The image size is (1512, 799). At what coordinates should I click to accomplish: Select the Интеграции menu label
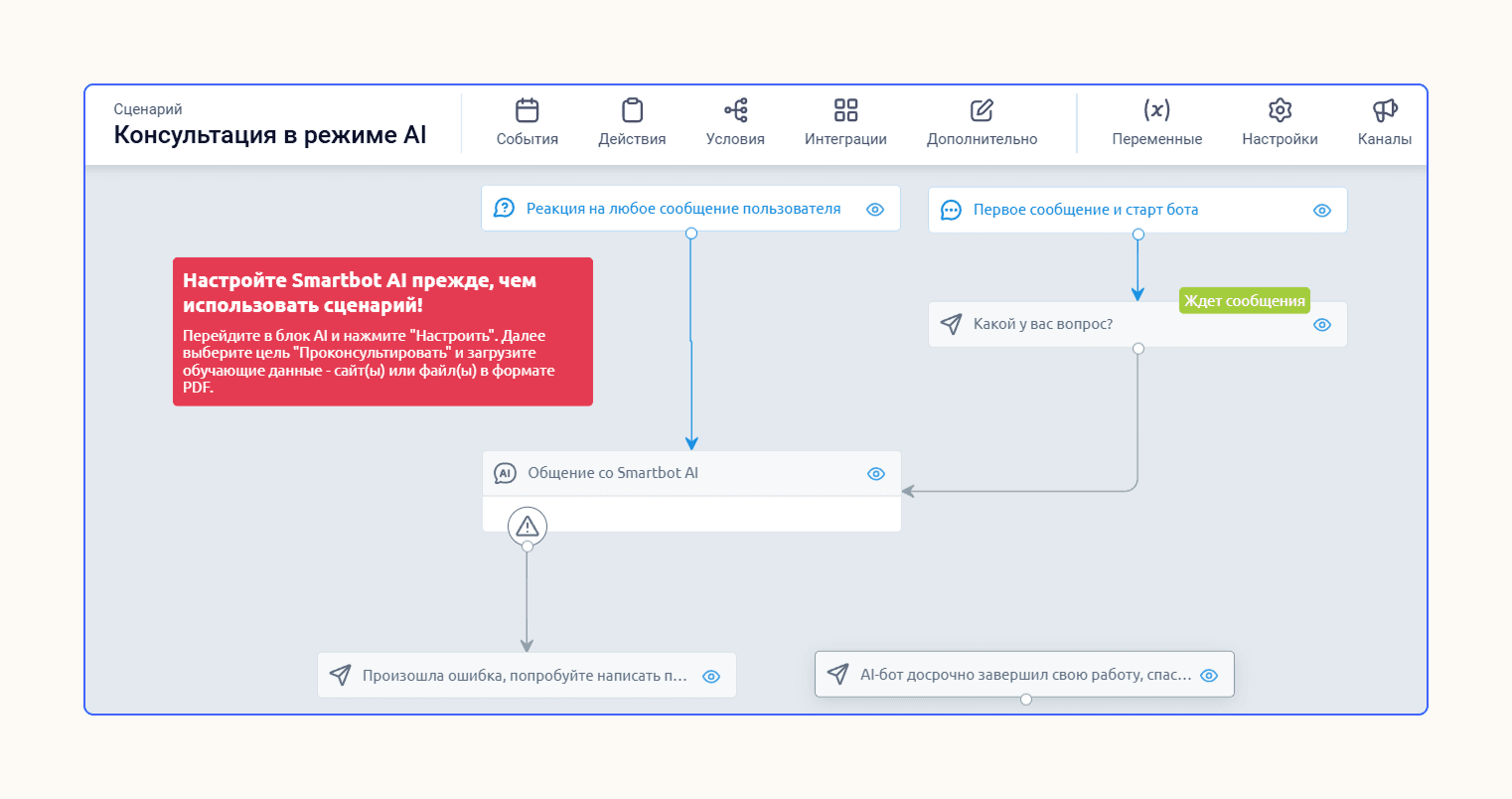845,139
